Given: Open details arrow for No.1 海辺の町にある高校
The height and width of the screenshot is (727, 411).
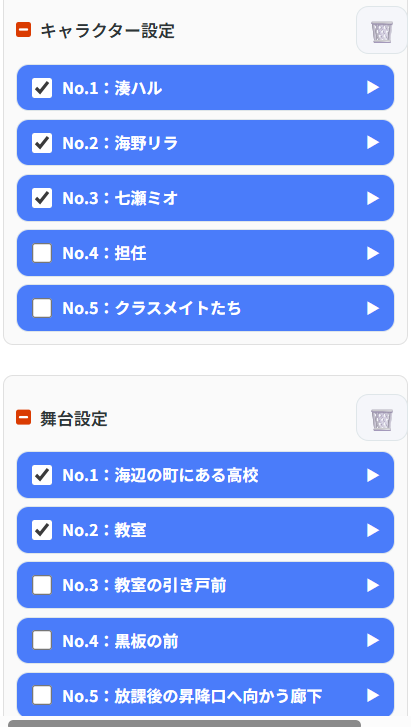Looking at the screenshot, I should coord(373,475).
